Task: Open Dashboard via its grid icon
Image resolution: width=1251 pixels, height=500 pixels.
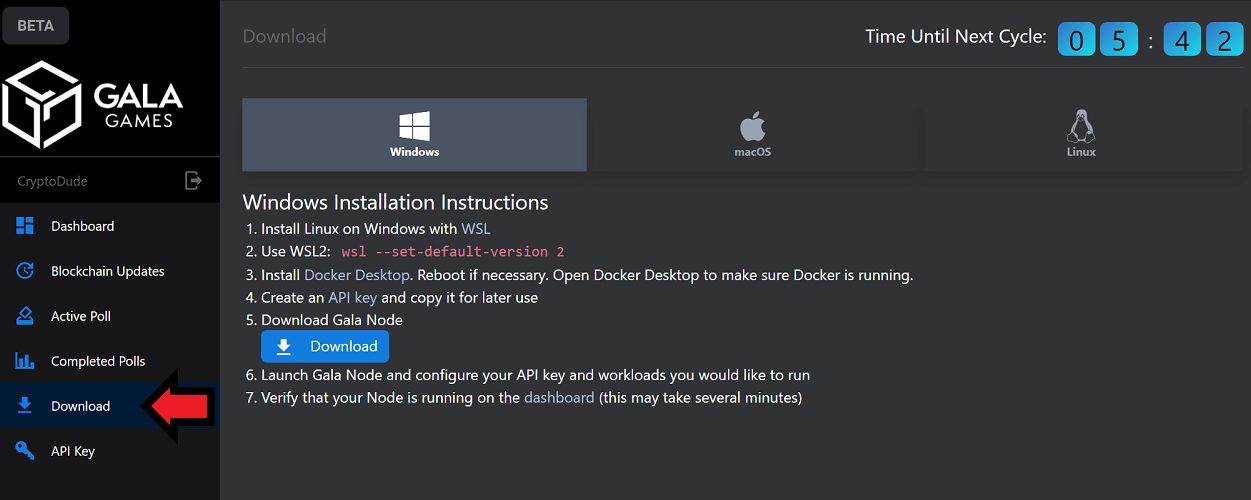Action: (x=25, y=226)
